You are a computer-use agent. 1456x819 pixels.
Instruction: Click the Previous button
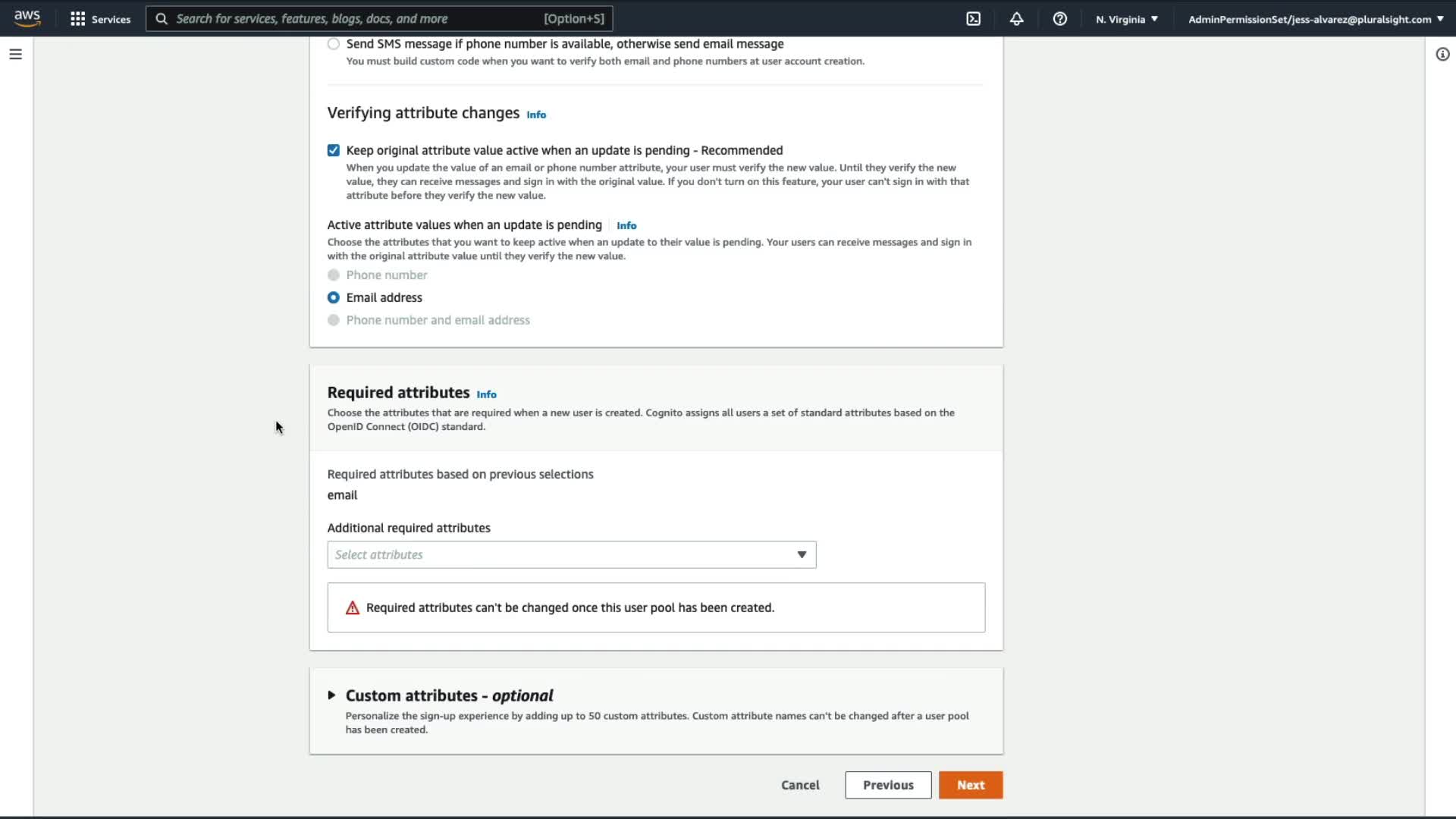(887, 785)
